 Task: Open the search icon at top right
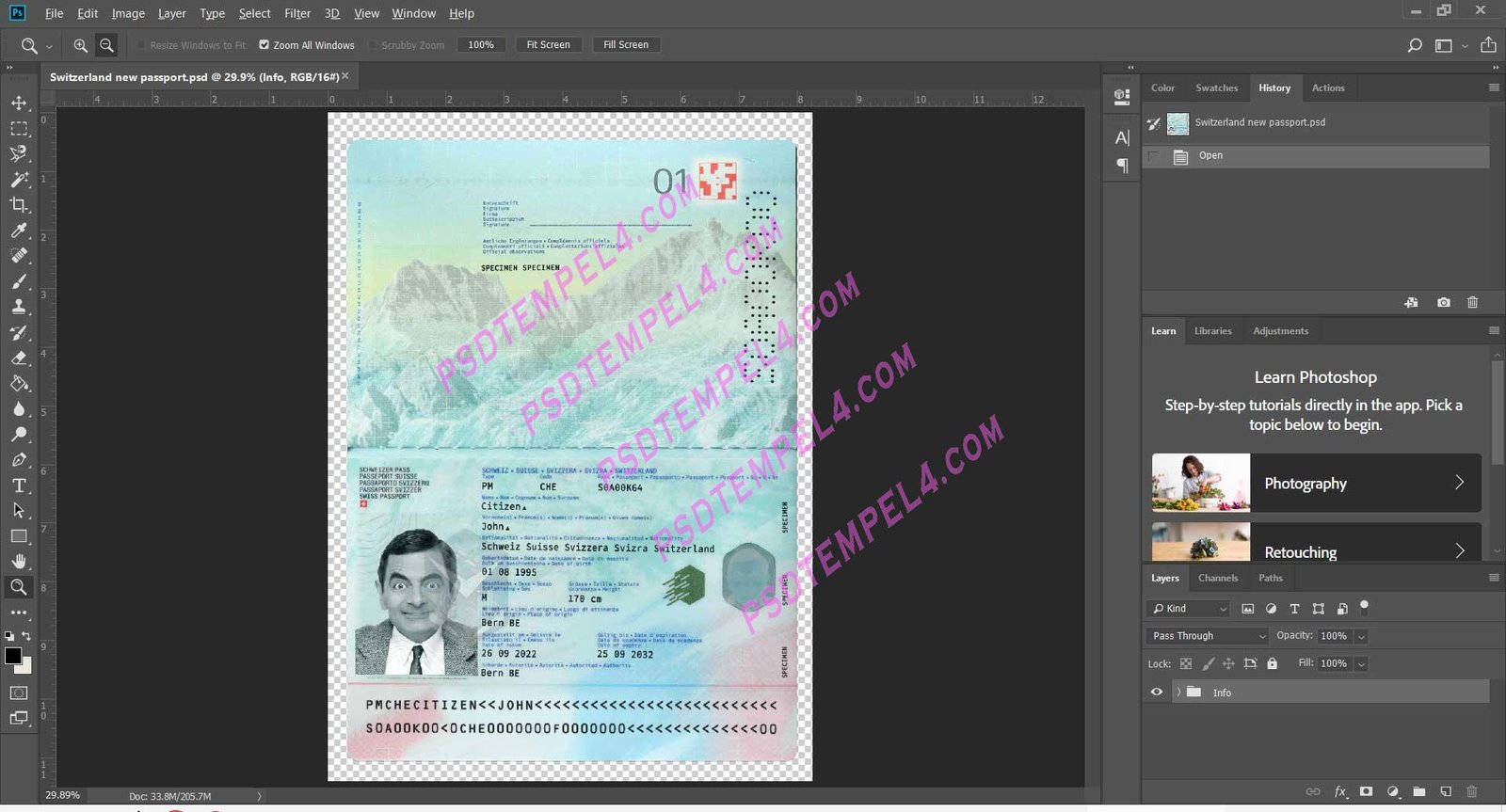[1415, 45]
